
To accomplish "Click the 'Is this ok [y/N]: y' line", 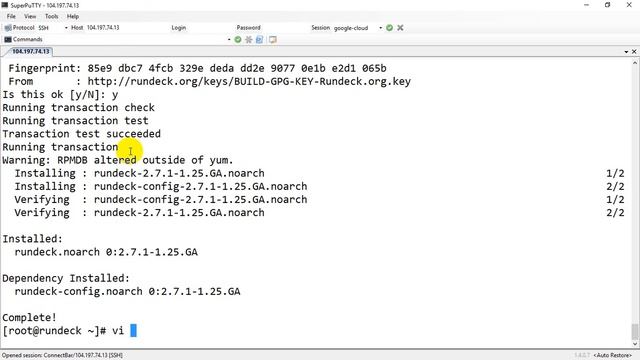I will 60,95.
